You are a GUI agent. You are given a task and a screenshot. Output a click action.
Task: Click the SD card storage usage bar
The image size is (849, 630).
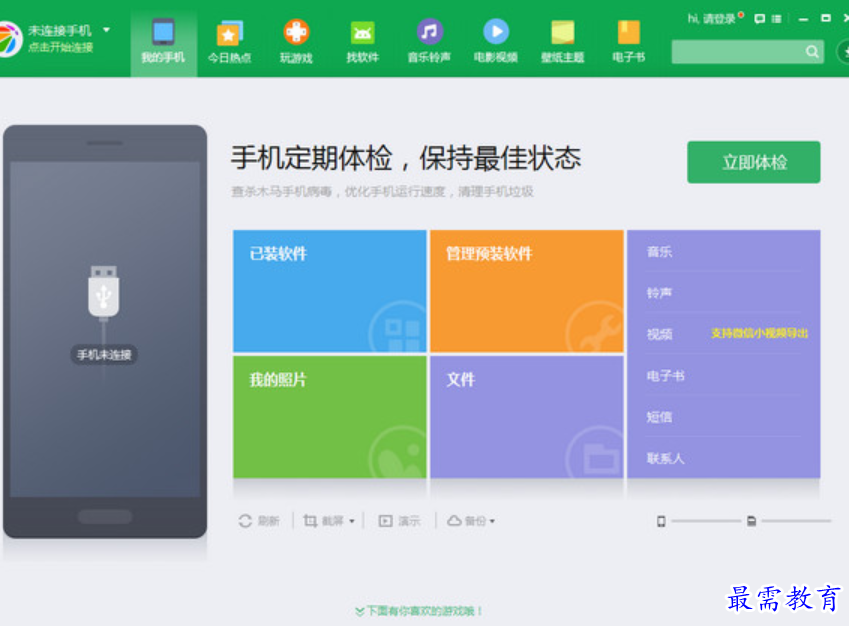(796, 521)
